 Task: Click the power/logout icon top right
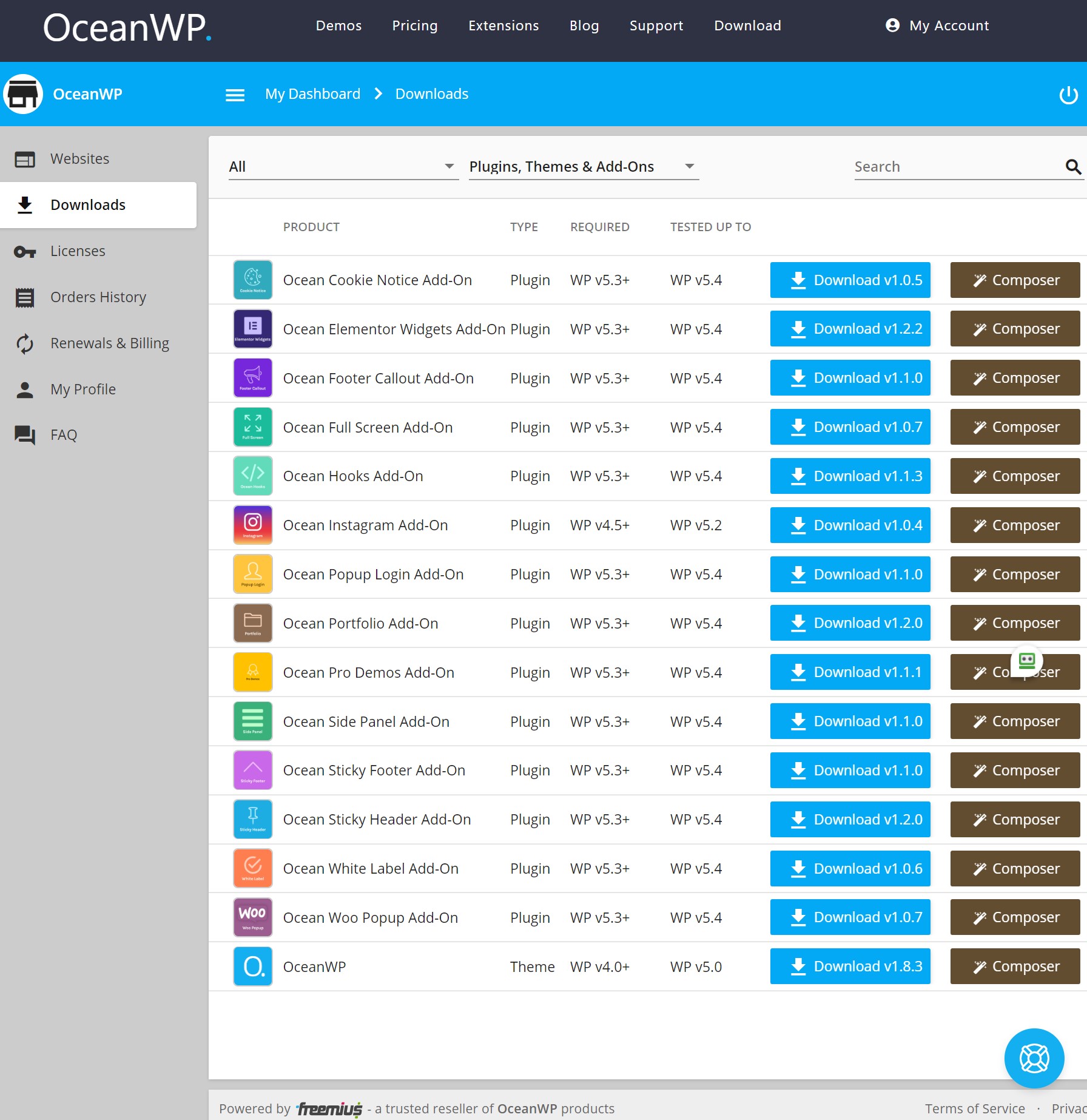click(x=1068, y=94)
